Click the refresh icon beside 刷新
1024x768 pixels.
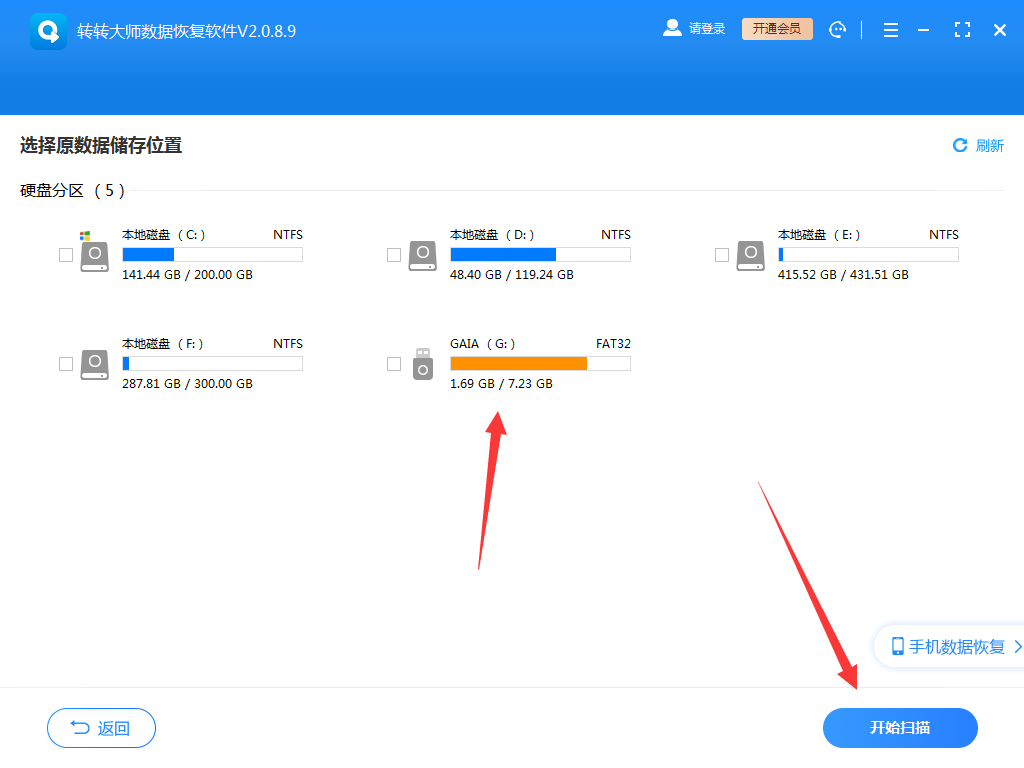[959, 145]
